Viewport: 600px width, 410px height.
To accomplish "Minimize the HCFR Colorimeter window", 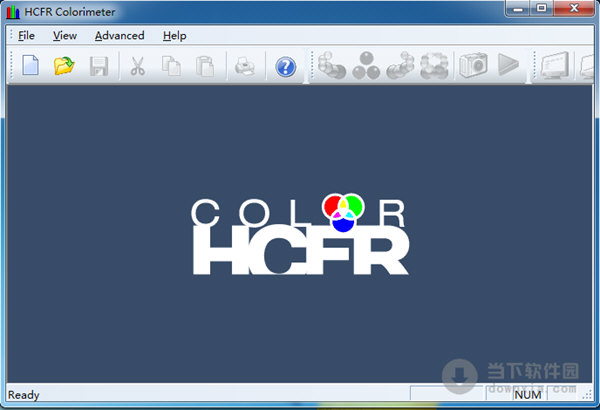I will coord(518,8).
